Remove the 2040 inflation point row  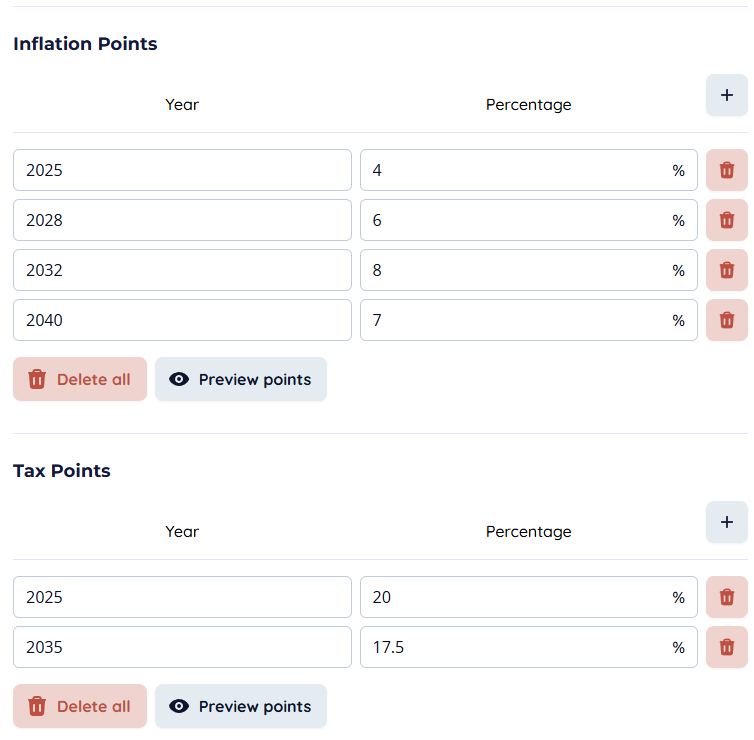point(726,320)
